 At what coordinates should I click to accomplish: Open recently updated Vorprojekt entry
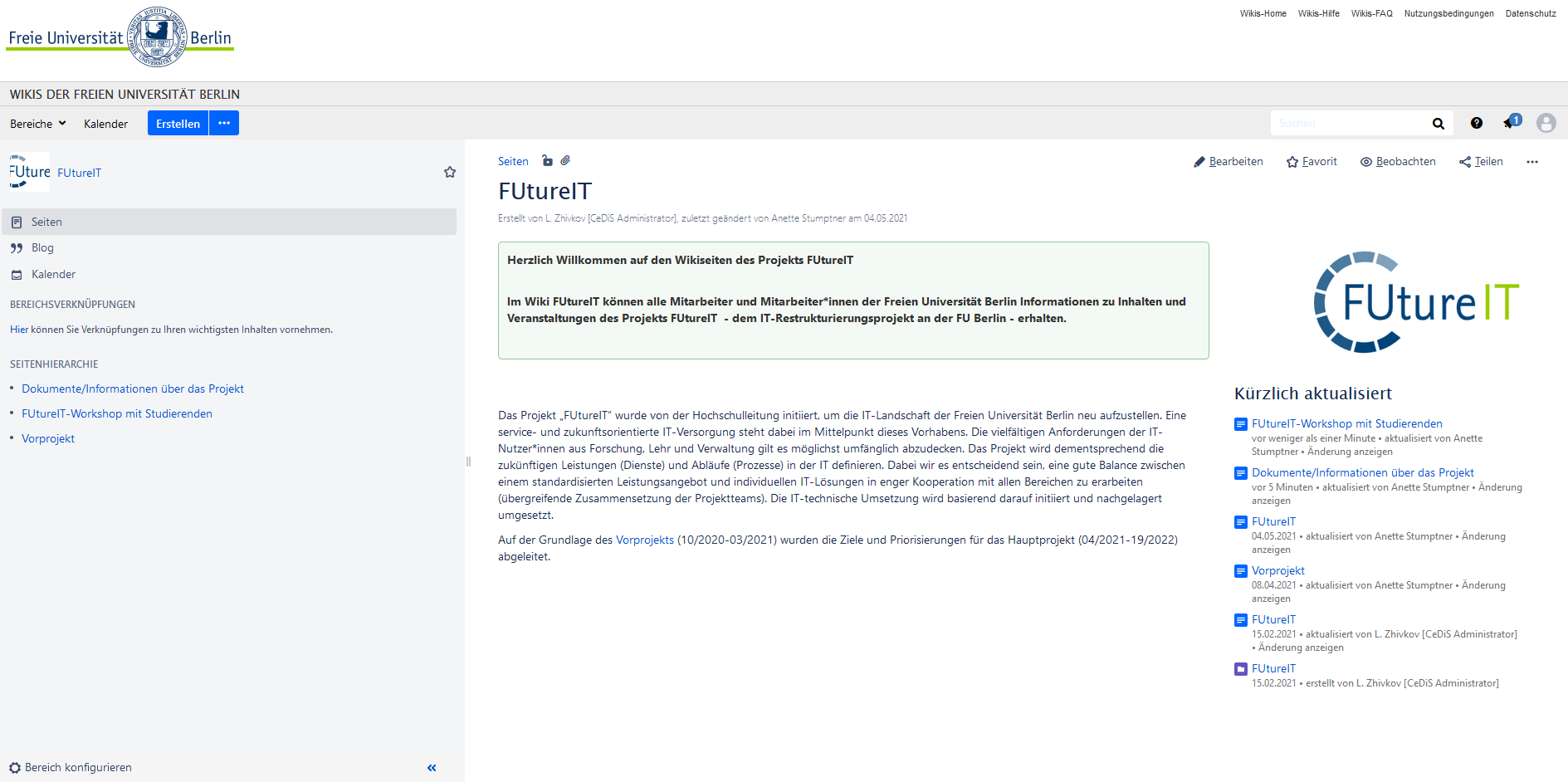[x=1278, y=570]
